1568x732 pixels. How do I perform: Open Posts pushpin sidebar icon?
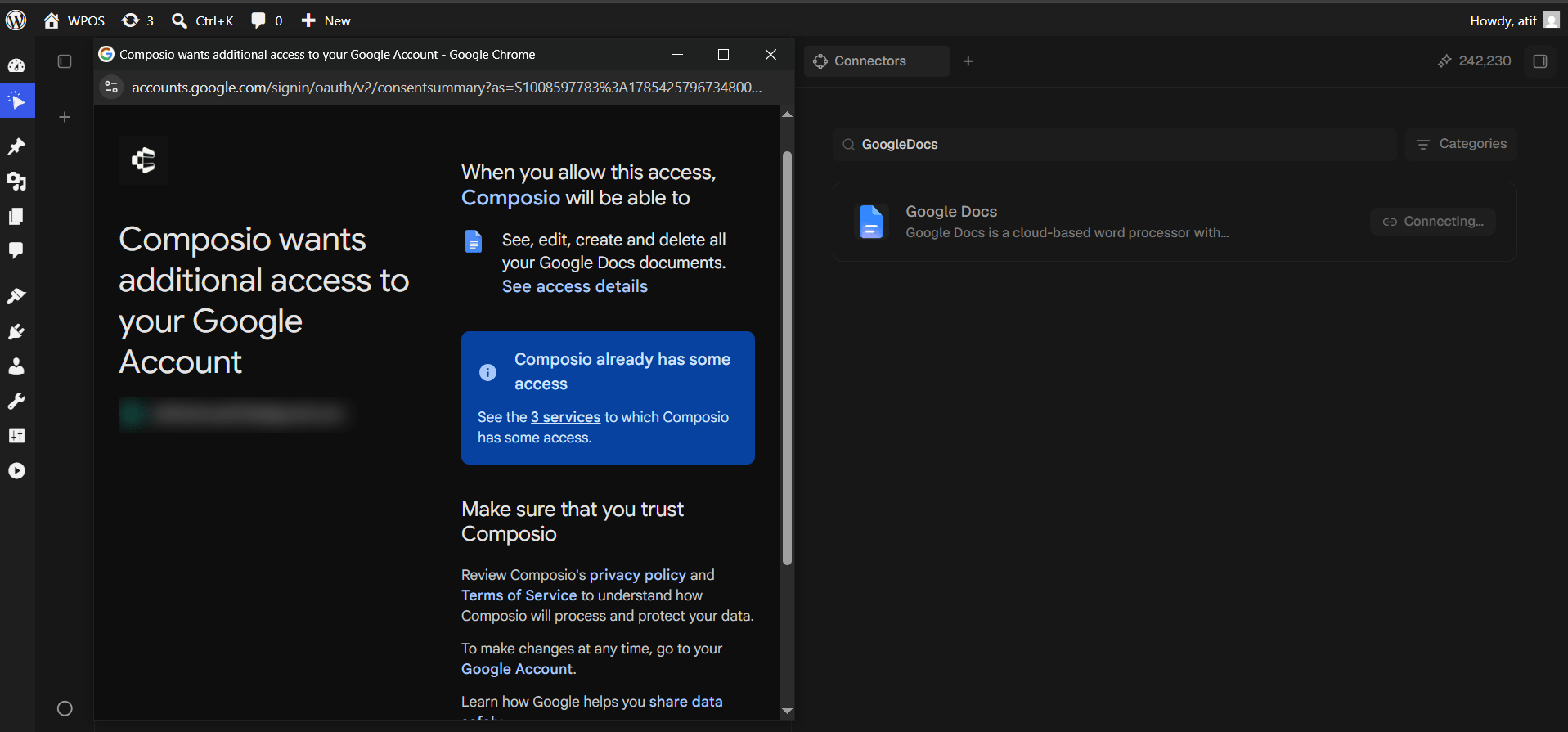[x=16, y=146]
